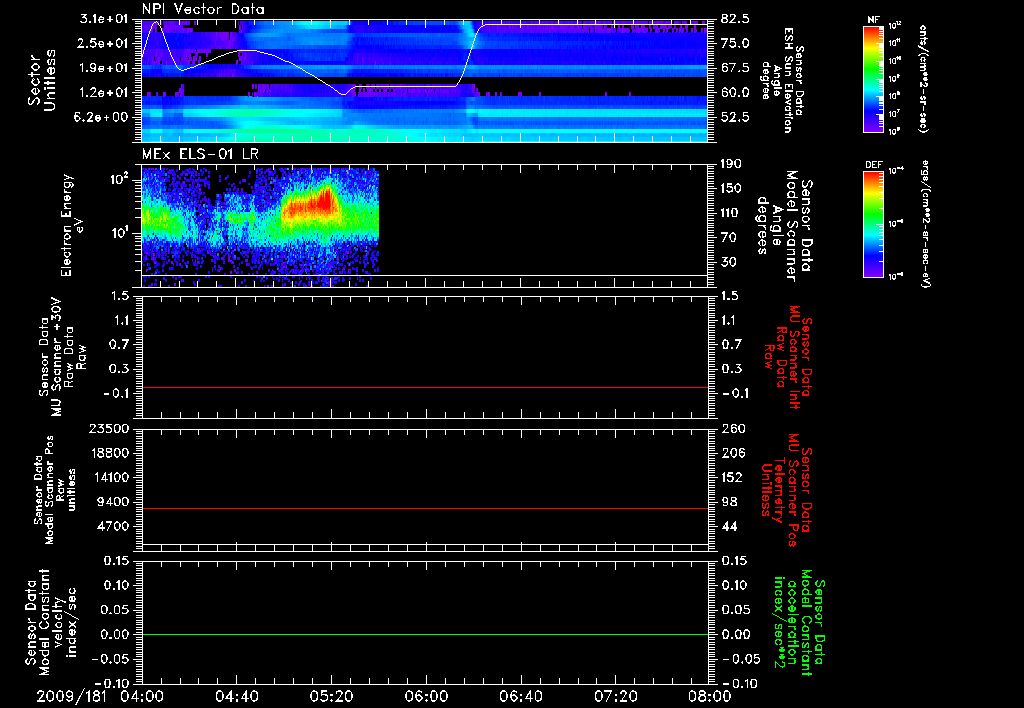The image size is (1024, 708).
Task: Click the NPI Vector Data panel title
Action: [x=203, y=9]
